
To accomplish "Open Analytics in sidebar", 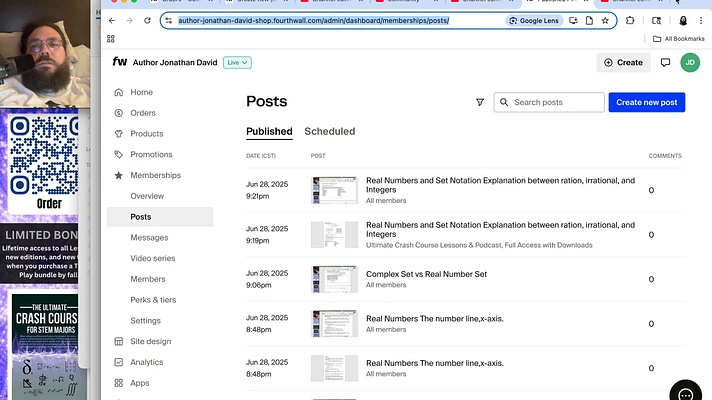I will [146, 362].
